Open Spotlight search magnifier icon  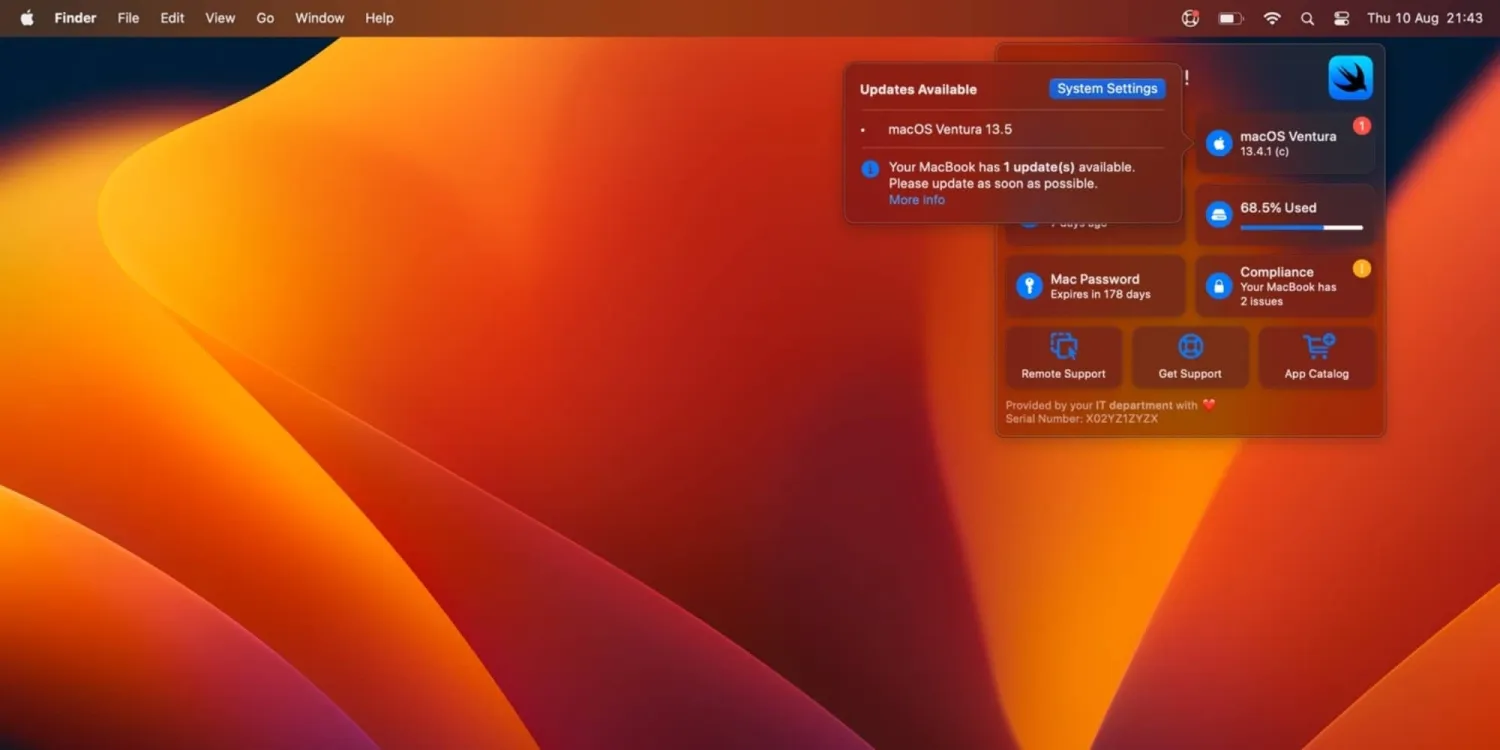(1307, 18)
